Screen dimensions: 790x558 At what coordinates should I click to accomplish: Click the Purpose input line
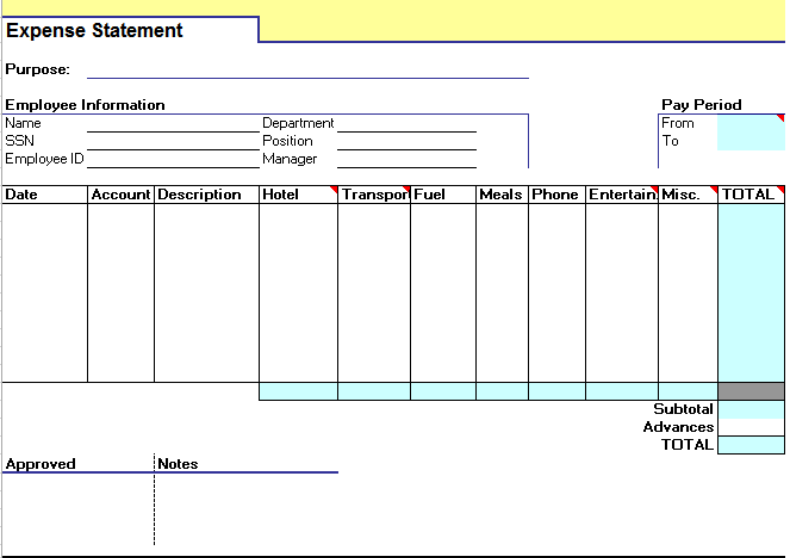307,69
